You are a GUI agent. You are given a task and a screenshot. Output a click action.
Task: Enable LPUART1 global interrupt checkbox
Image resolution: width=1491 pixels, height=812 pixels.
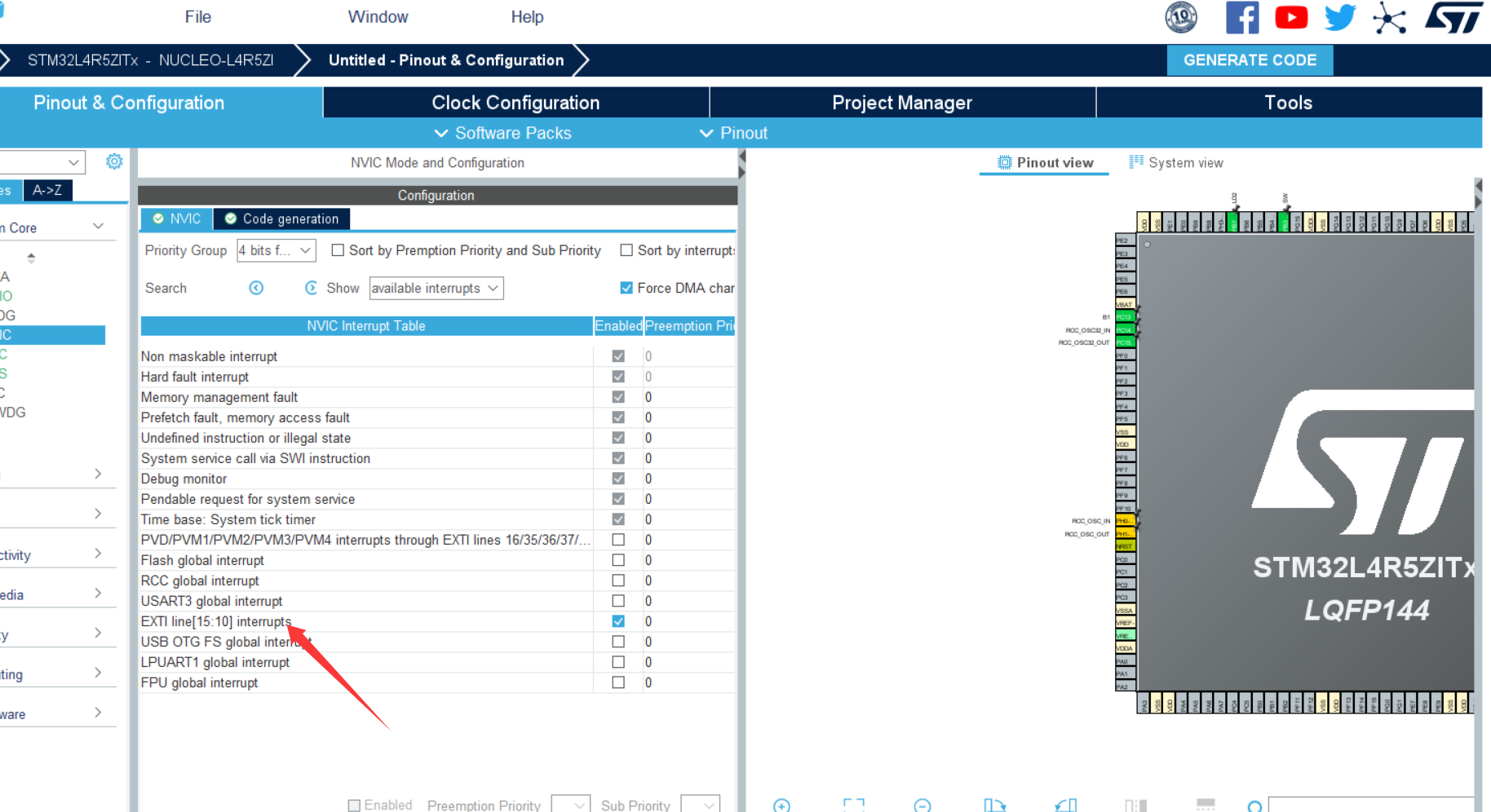point(618,662)
